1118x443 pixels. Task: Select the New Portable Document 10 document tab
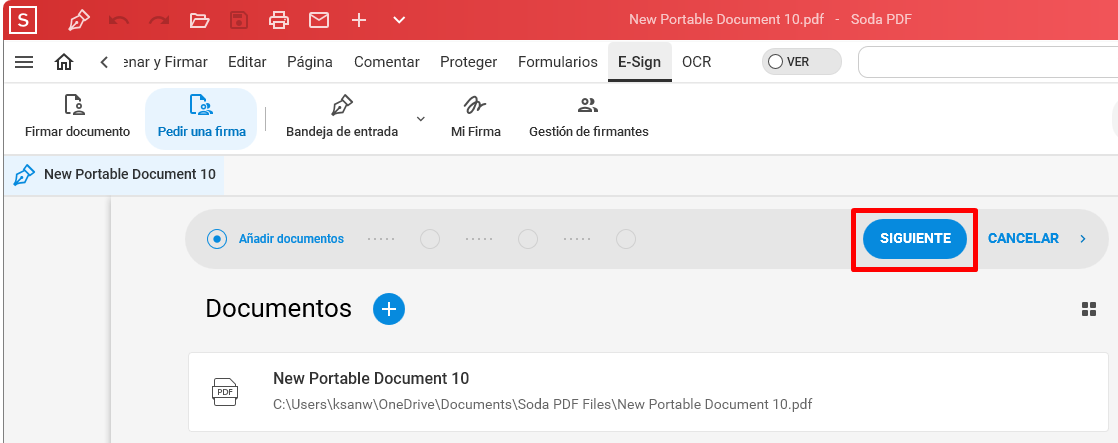pos(114,174)
